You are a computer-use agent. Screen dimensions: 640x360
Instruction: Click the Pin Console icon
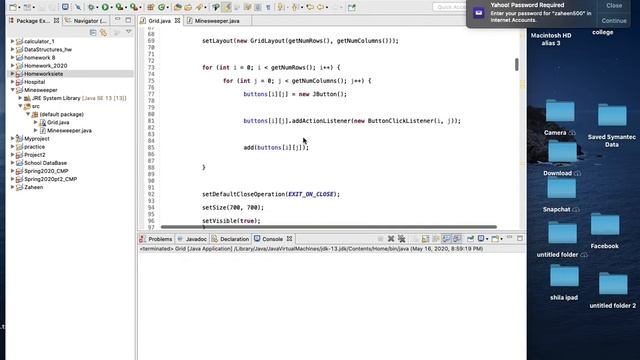(470, 239)
